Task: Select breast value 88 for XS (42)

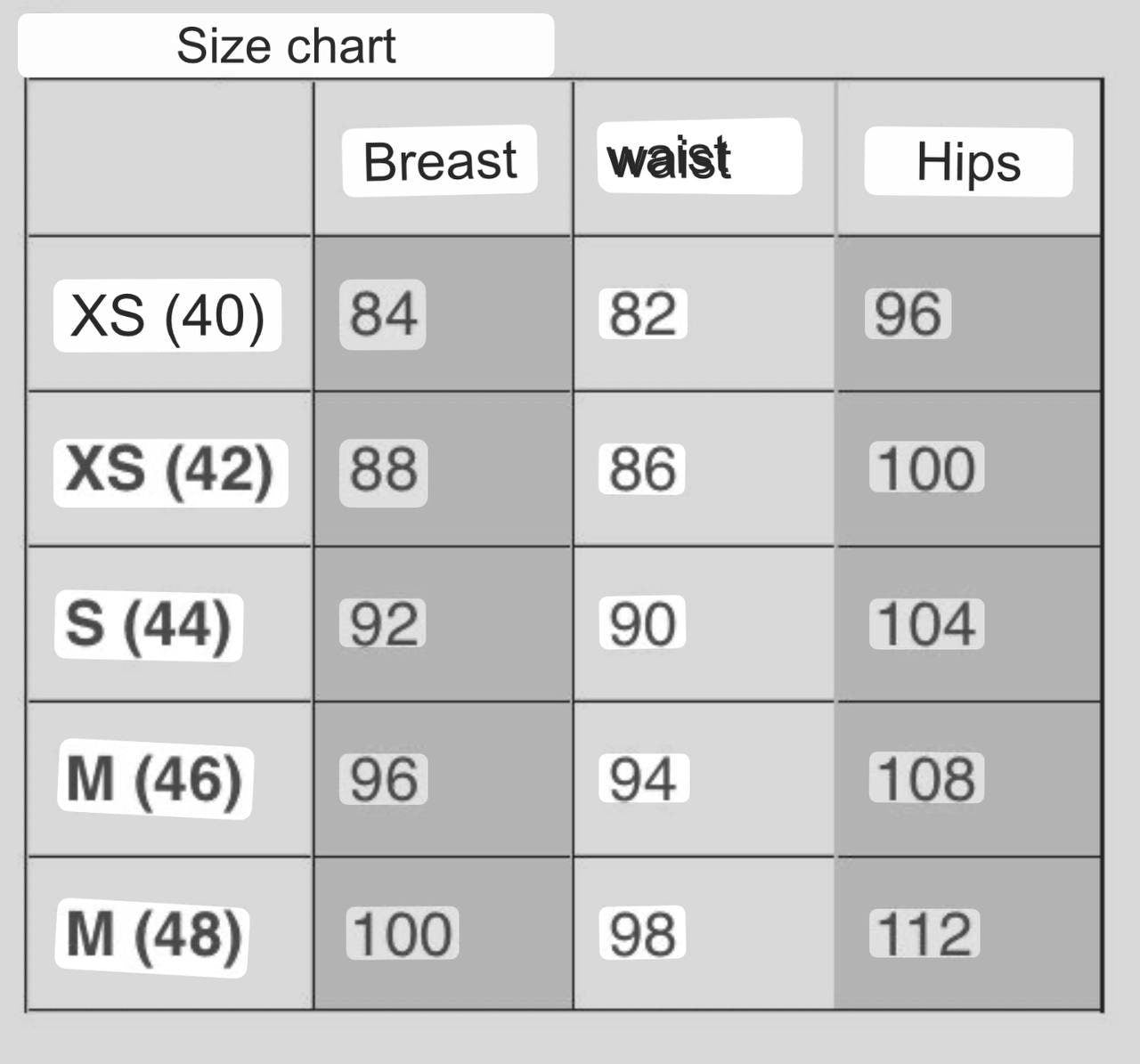Action: pos(383,469)
